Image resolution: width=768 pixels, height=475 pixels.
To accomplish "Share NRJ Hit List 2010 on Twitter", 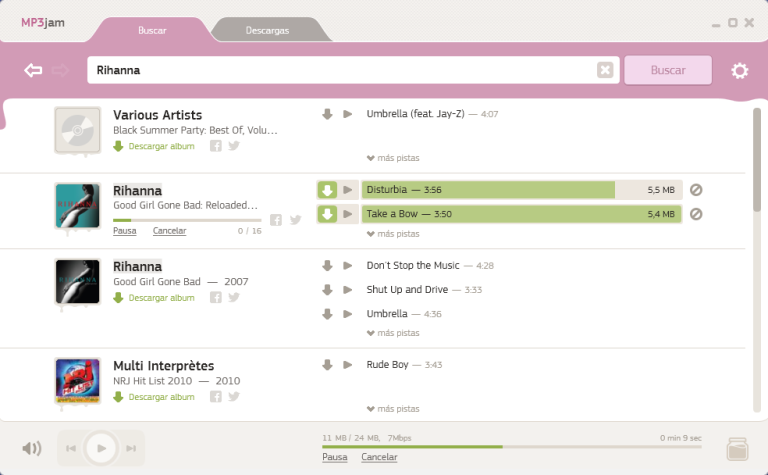I will tap(234, 396).
